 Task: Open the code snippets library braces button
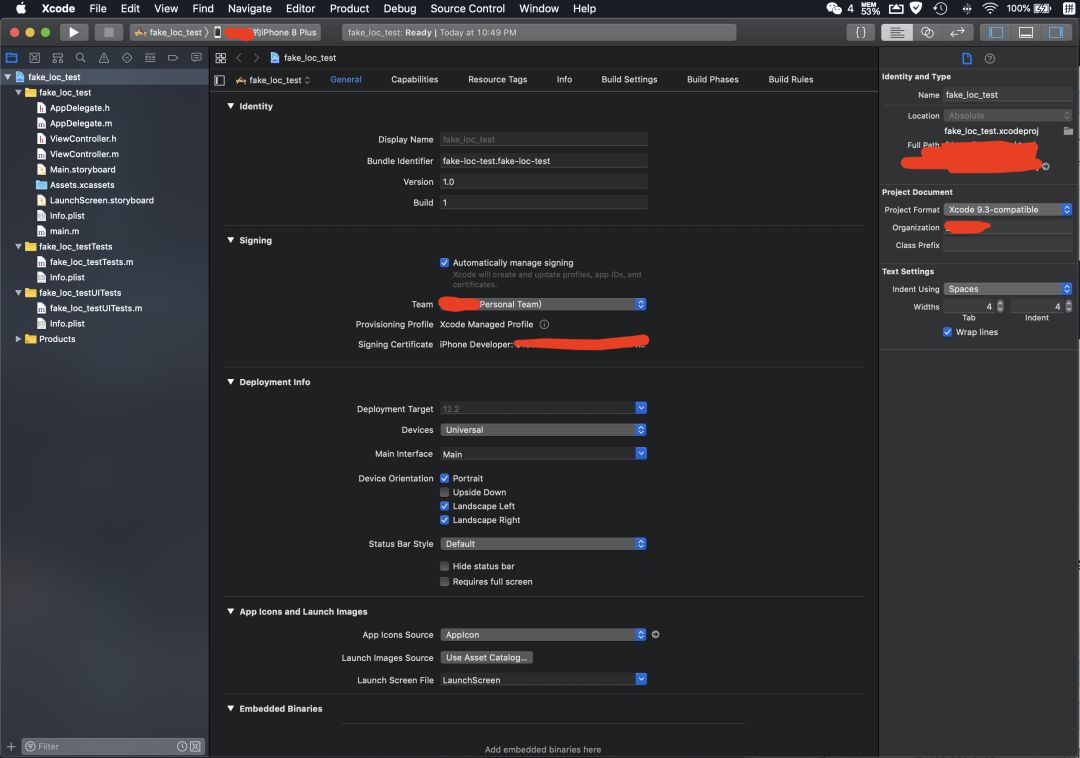click(860, 32)
